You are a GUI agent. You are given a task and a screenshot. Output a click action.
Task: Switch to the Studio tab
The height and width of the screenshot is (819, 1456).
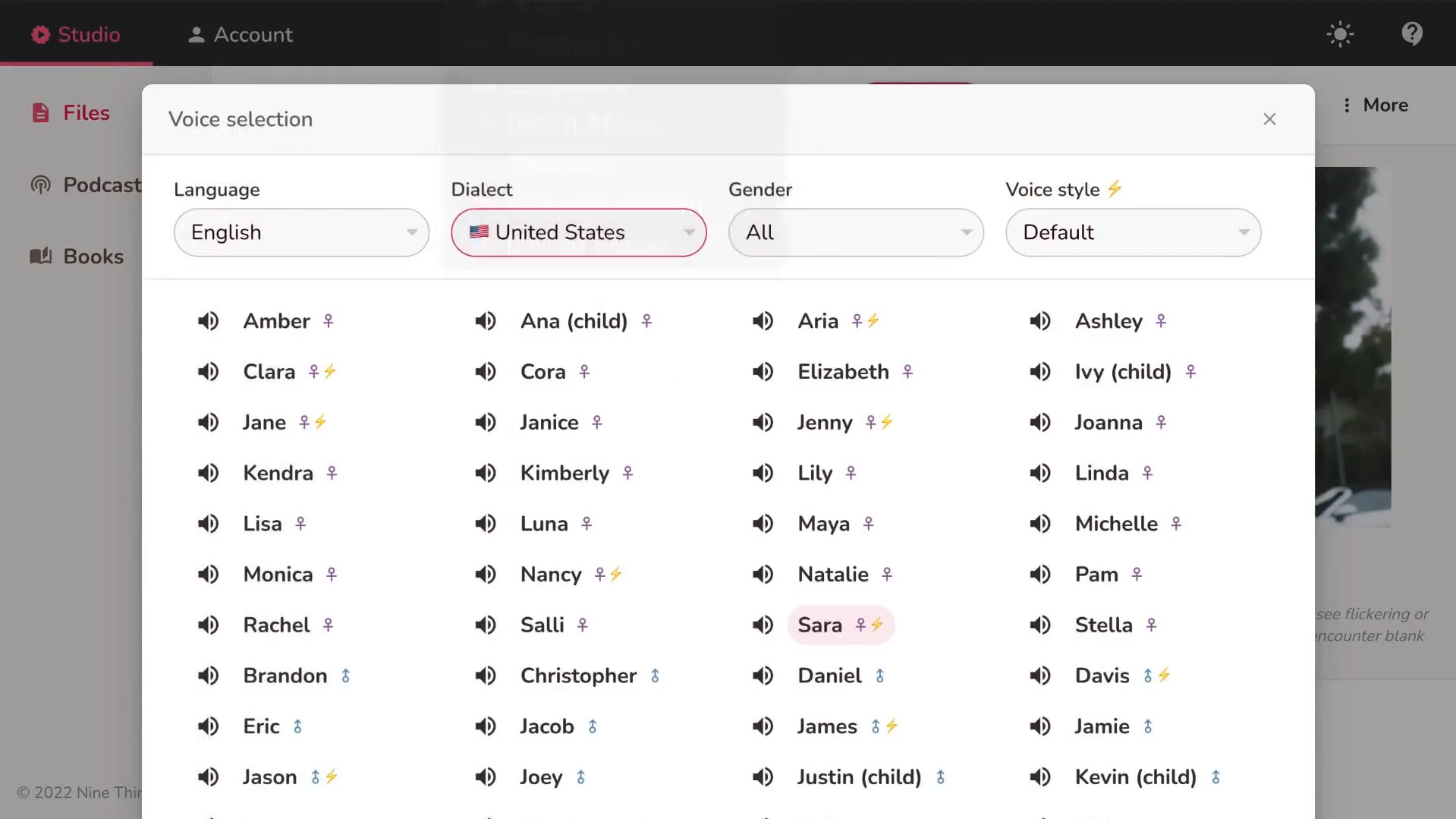pyautogui.click(x=76, y=34)
